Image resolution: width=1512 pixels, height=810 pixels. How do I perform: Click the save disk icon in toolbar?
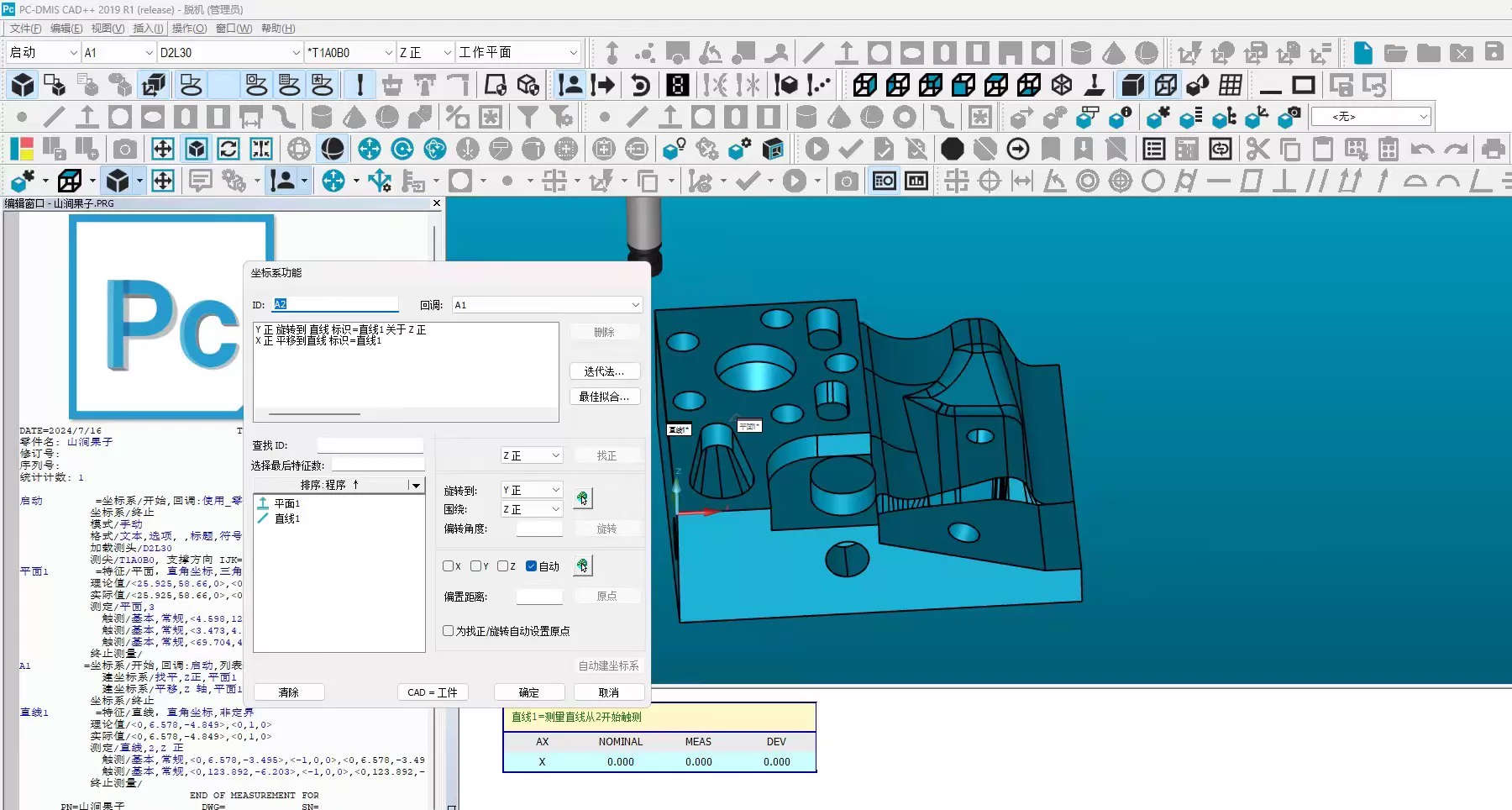coord(1494,52)
